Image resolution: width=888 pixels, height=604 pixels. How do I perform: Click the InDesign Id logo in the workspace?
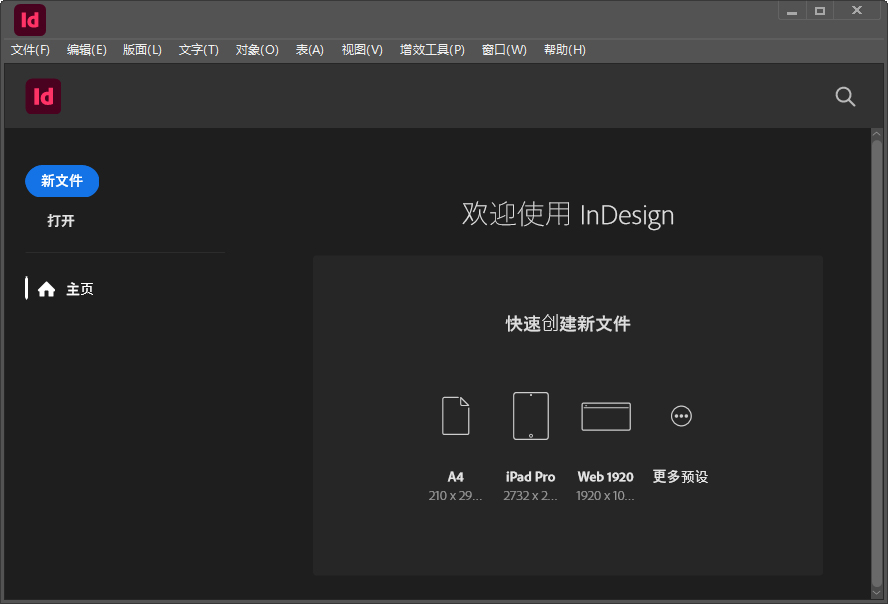pos(43,97)
